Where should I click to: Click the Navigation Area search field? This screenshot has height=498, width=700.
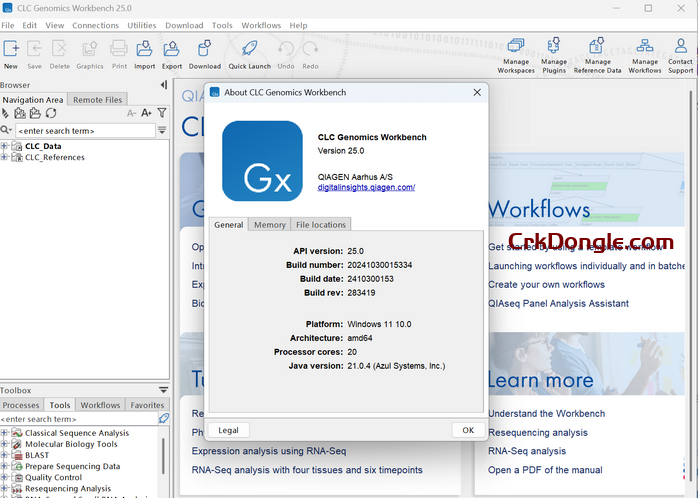coord(85,131)
